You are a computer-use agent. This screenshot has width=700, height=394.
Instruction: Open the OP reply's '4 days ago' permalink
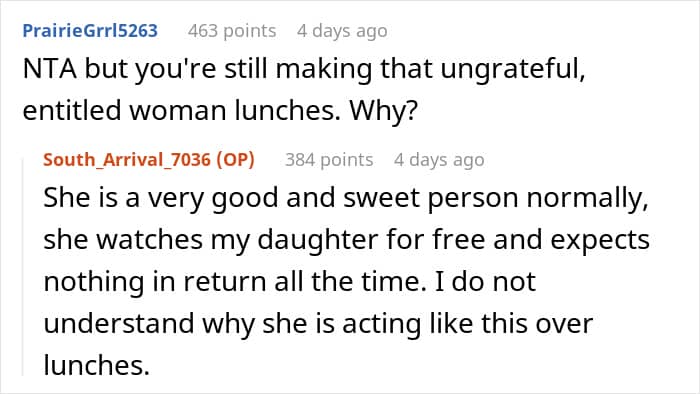[x=439, y=160]
